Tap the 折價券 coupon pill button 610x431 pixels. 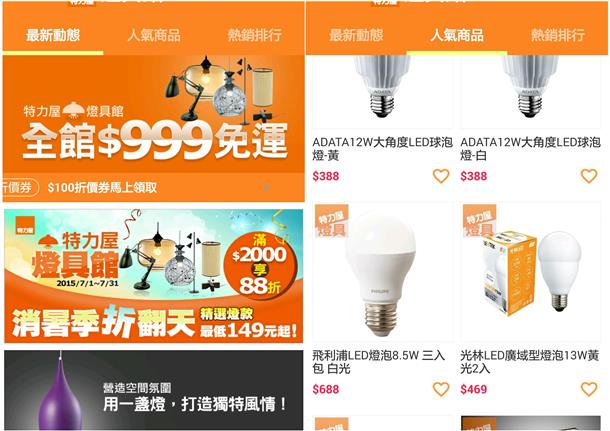tap(21, 188)
